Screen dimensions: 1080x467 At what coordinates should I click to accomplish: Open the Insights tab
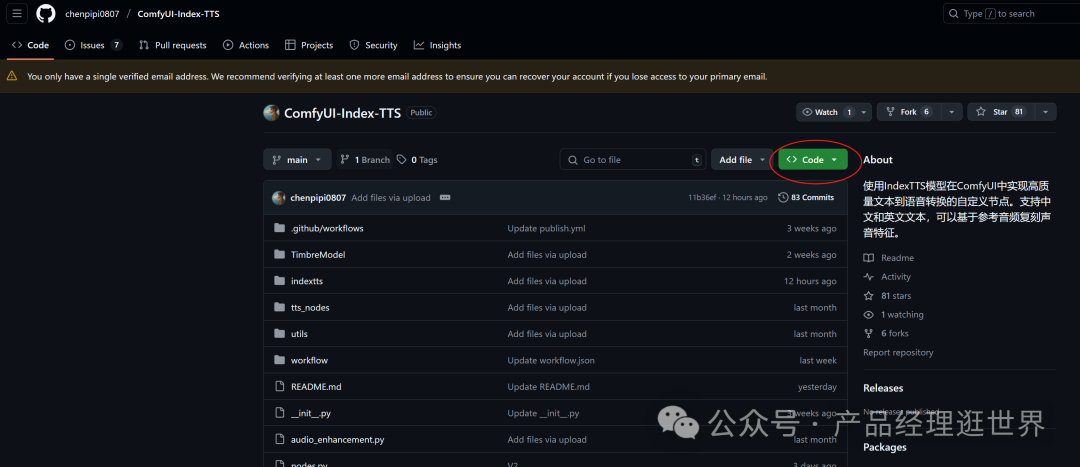(437, 45)
